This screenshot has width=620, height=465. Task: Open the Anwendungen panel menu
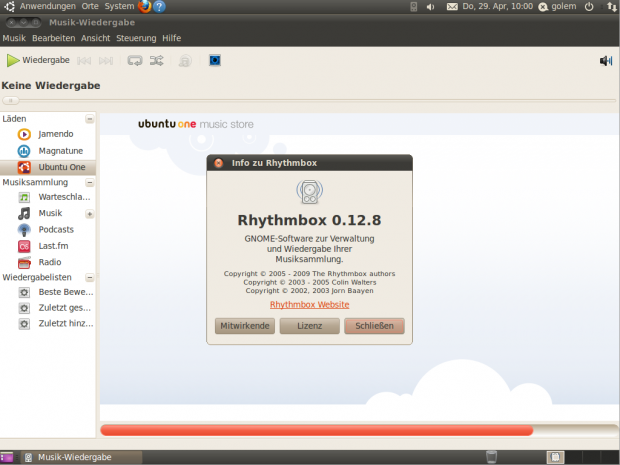[x=47, y=6]
